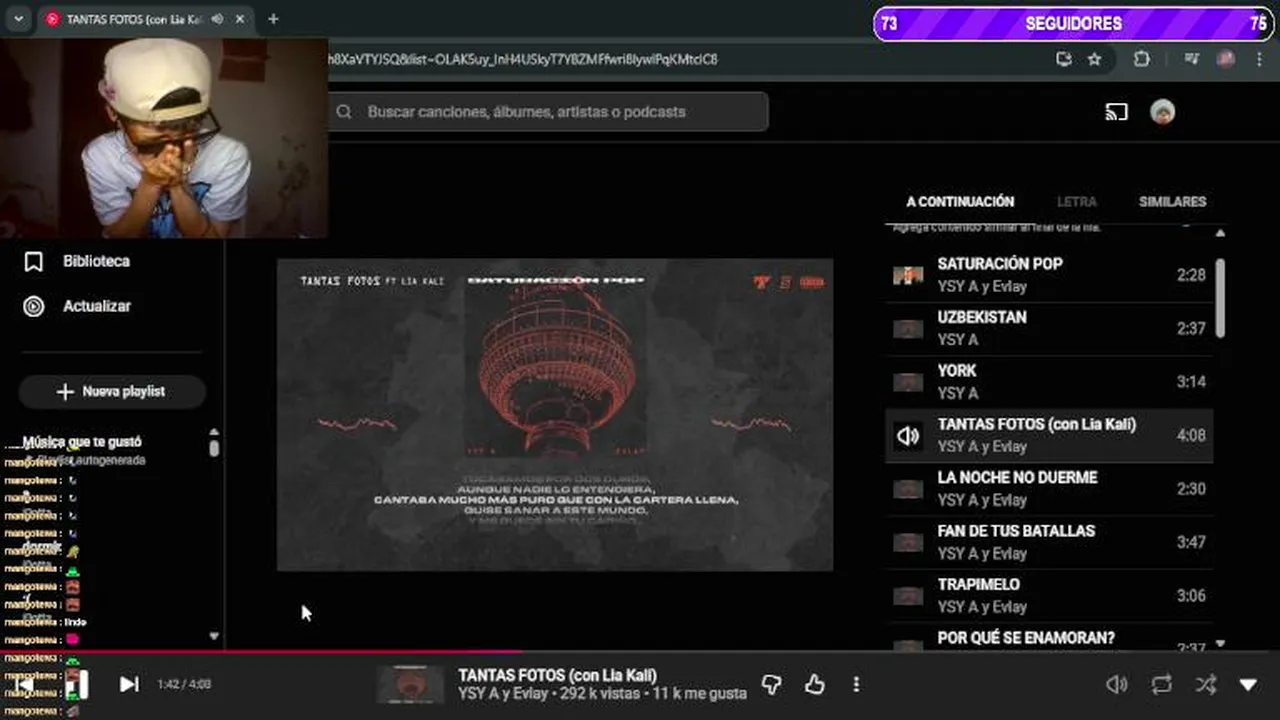Open Chrome's three-dot menu

(1257, 59)
